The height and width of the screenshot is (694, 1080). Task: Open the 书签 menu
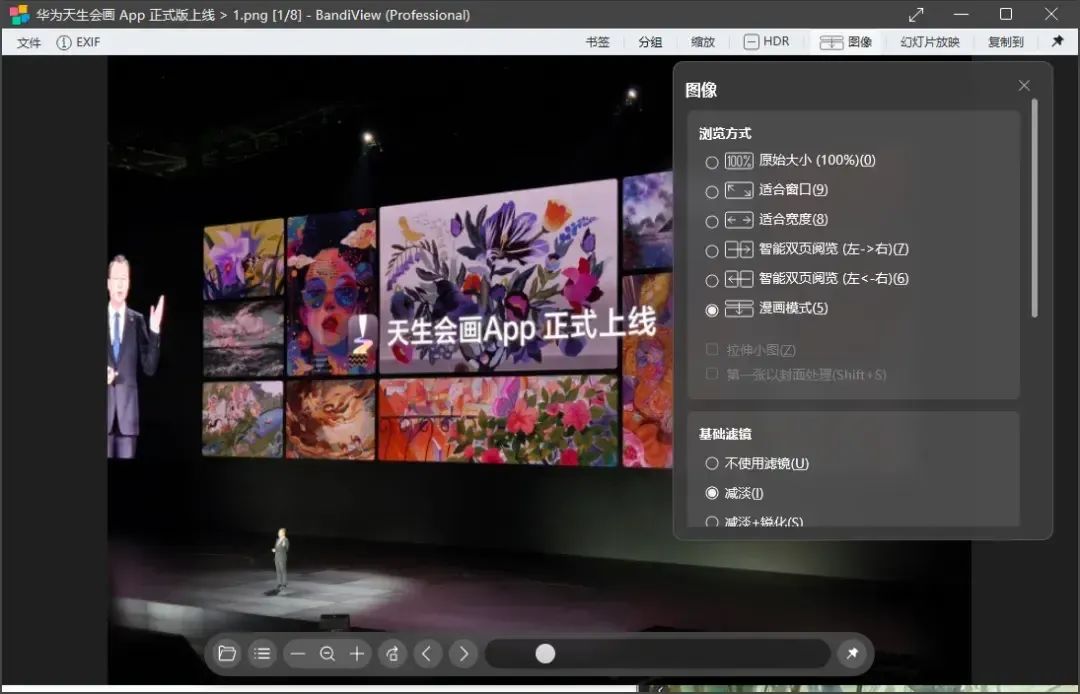[x=597, y=42]
